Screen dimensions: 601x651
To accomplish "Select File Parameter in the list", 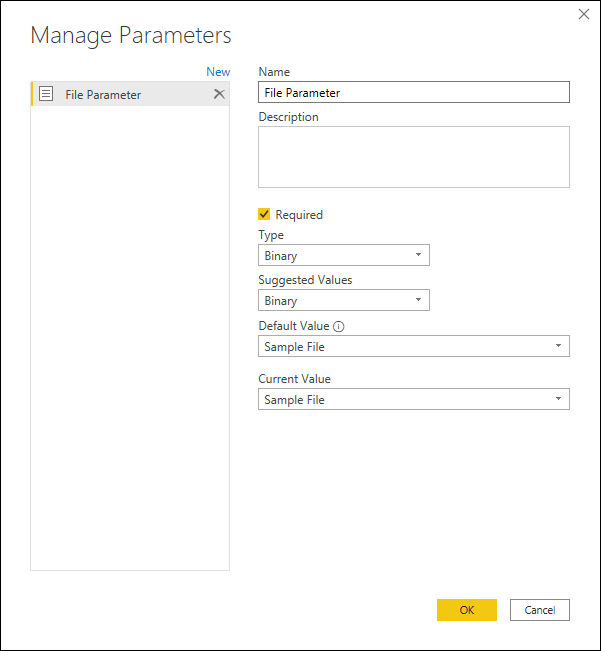I will pyautogui.click(x=130, y=94).
